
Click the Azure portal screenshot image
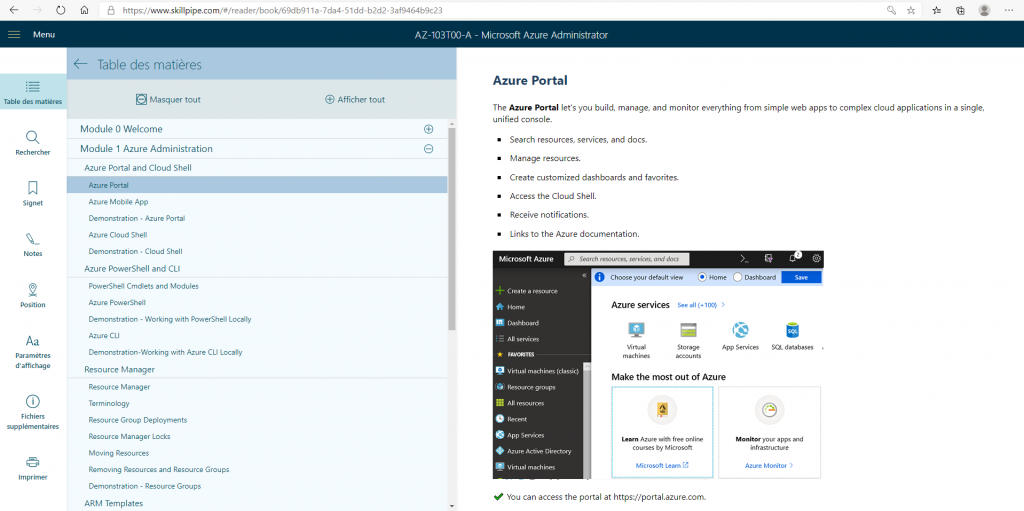point(658,365)
